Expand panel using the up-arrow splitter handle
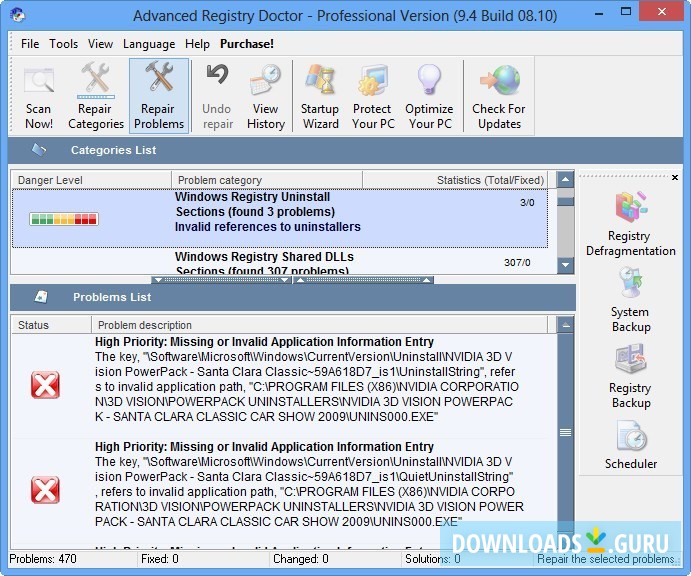The image size is (691, 576). tap(363, 280)
